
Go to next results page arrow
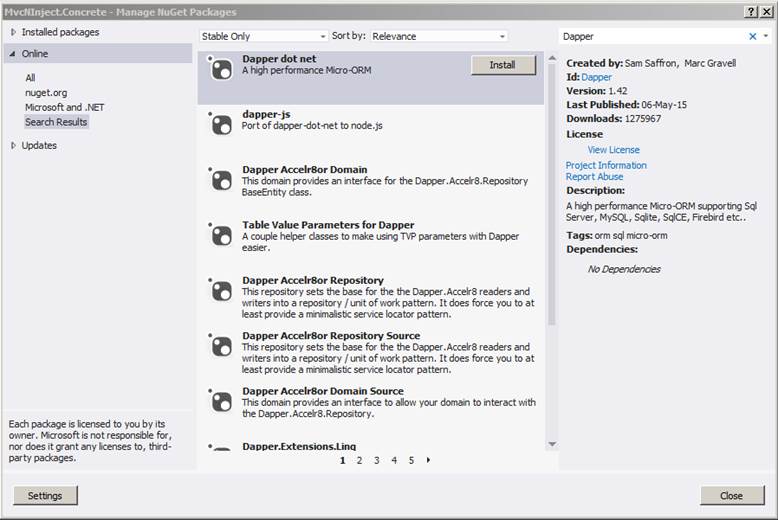(428, 460)
